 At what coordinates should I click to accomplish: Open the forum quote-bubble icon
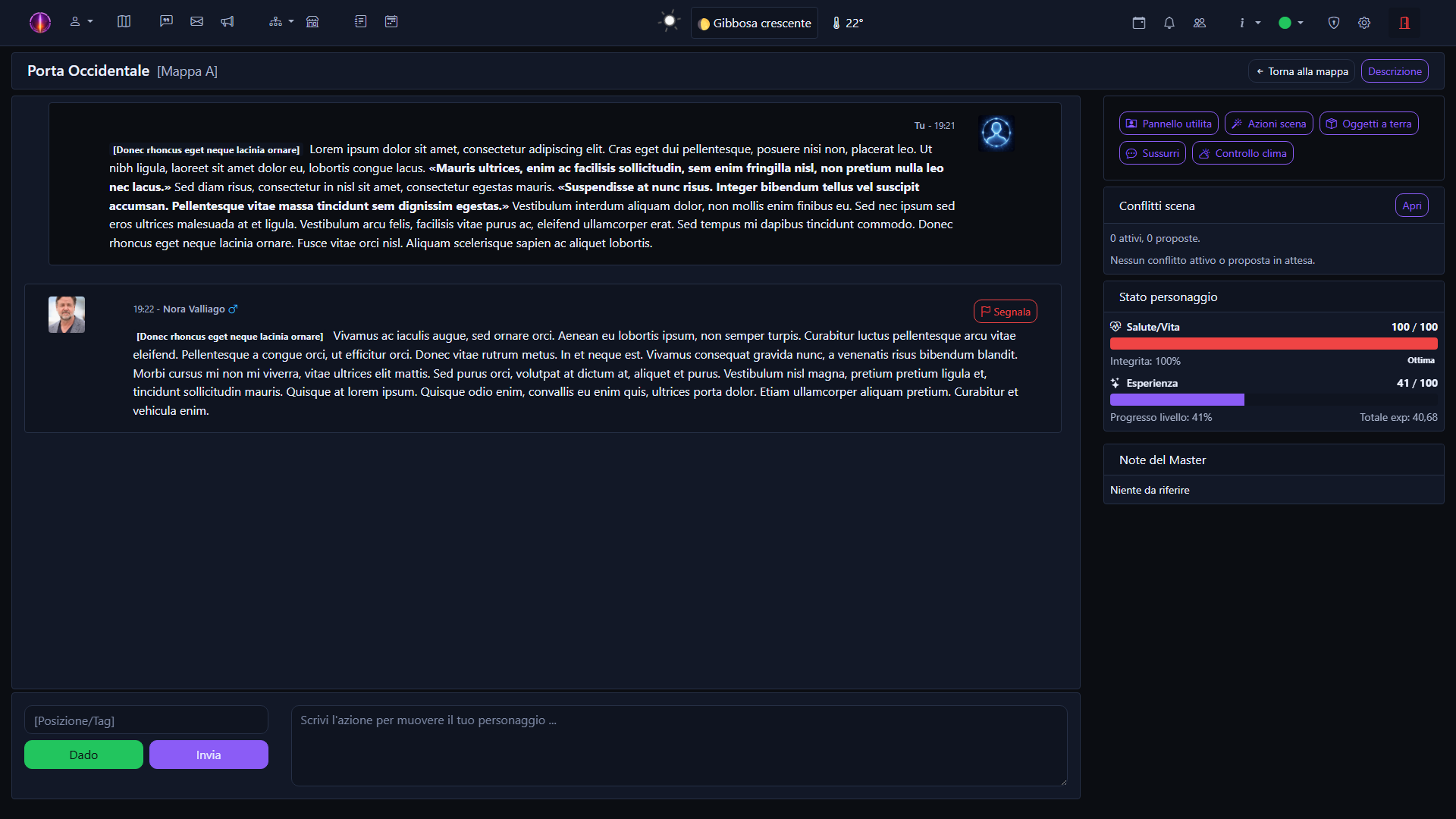166,21
